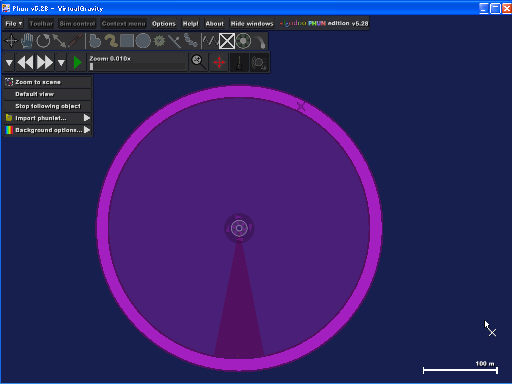513x385 pixels.
Task: Open the Options menu
Action: pos(164,24)
